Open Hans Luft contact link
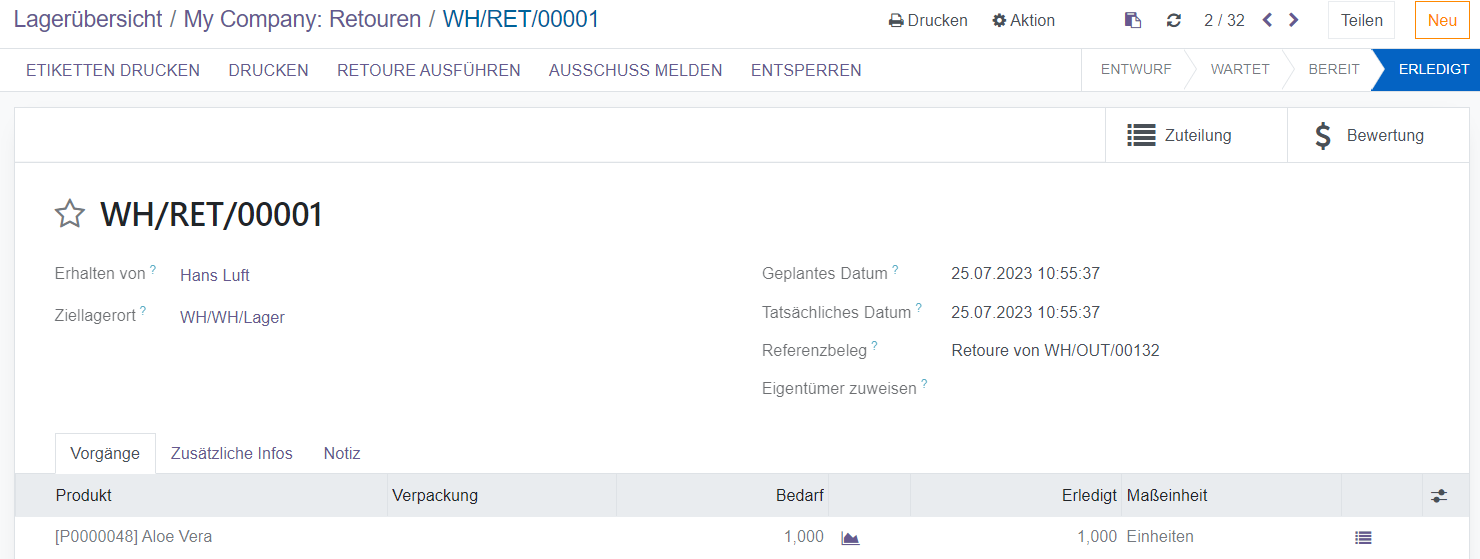This screenshot has width=1480, height=559. point(215,275)
